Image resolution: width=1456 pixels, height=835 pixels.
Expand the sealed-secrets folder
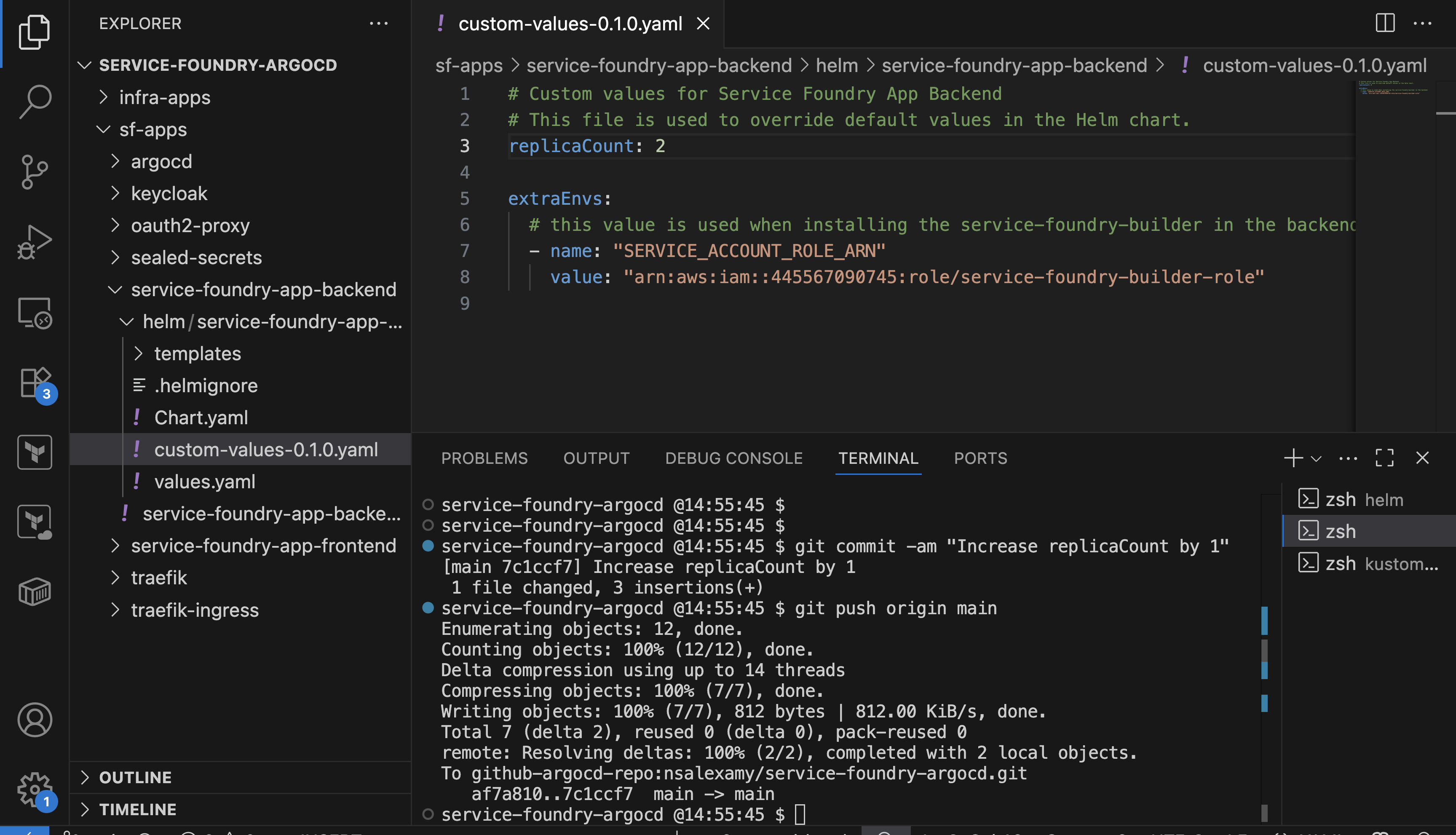(x=240, y=257)
